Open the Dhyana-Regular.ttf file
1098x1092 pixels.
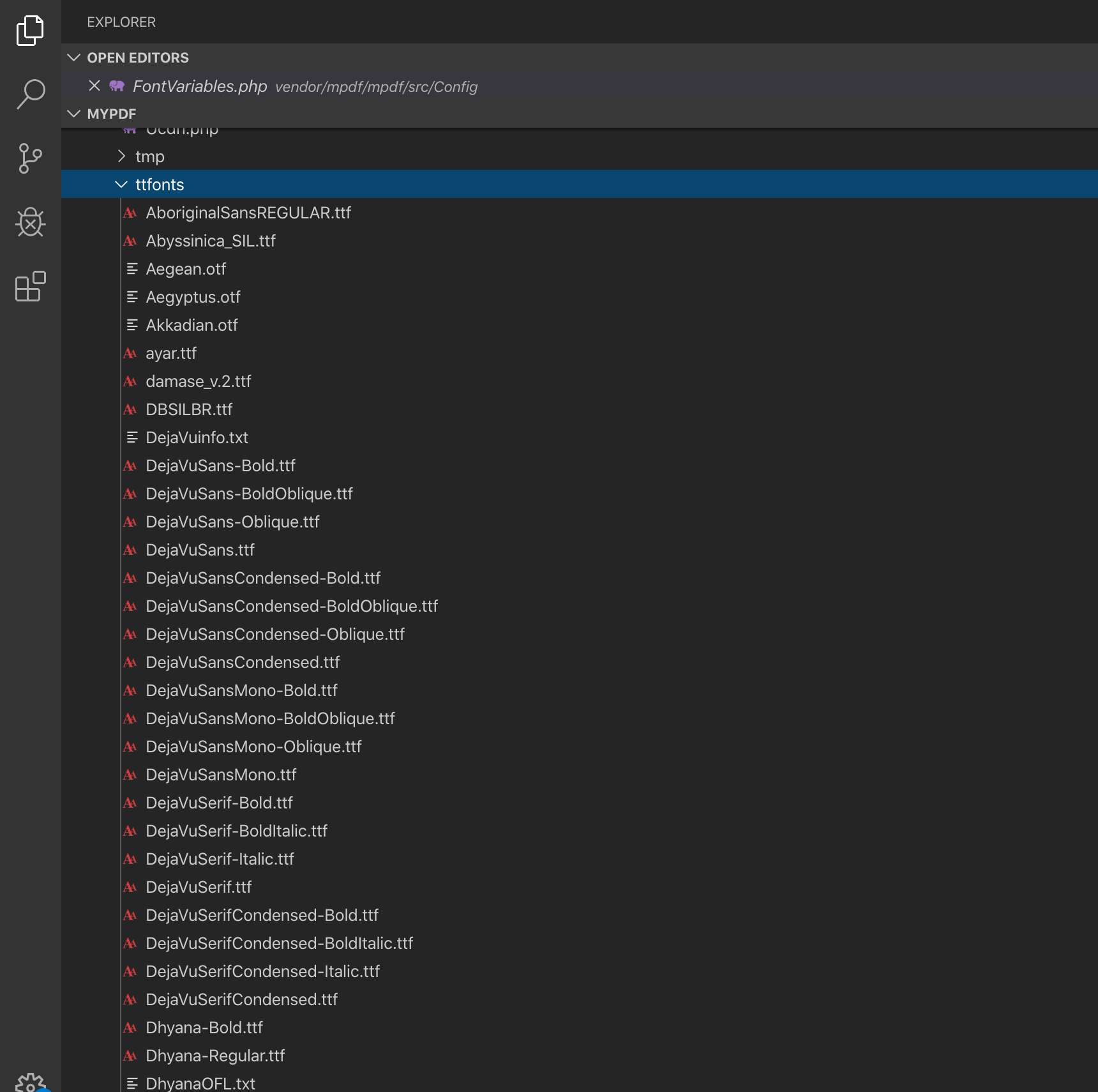pos(215,1056)
